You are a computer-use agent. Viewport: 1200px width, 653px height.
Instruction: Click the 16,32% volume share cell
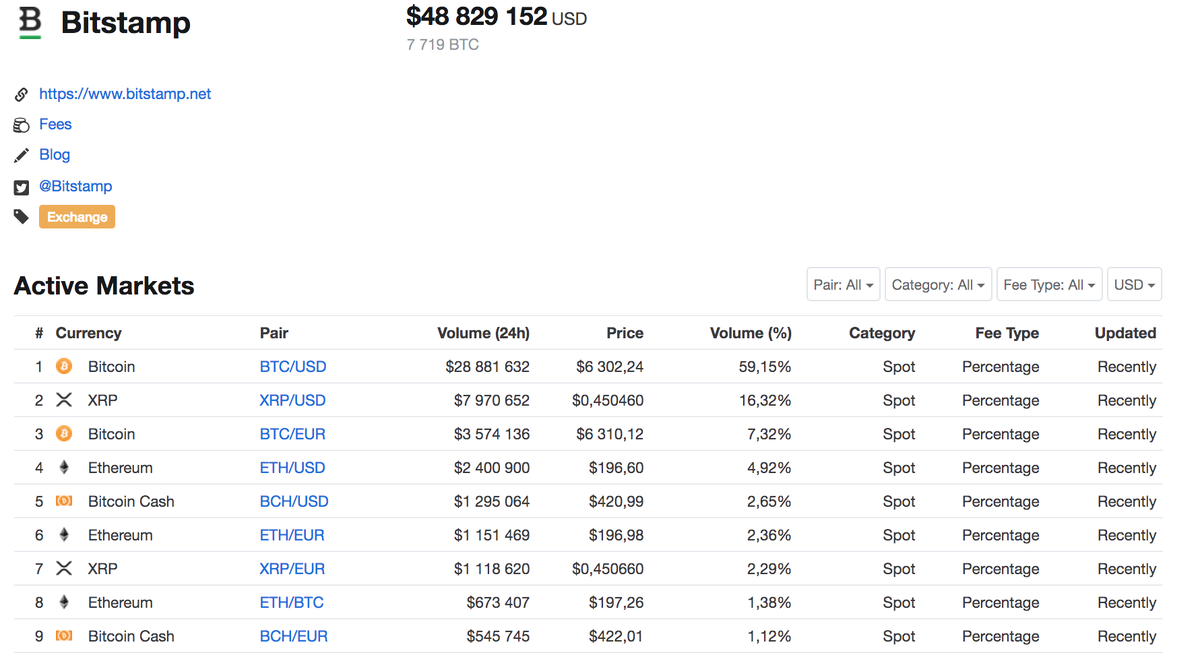click(766, 400)
